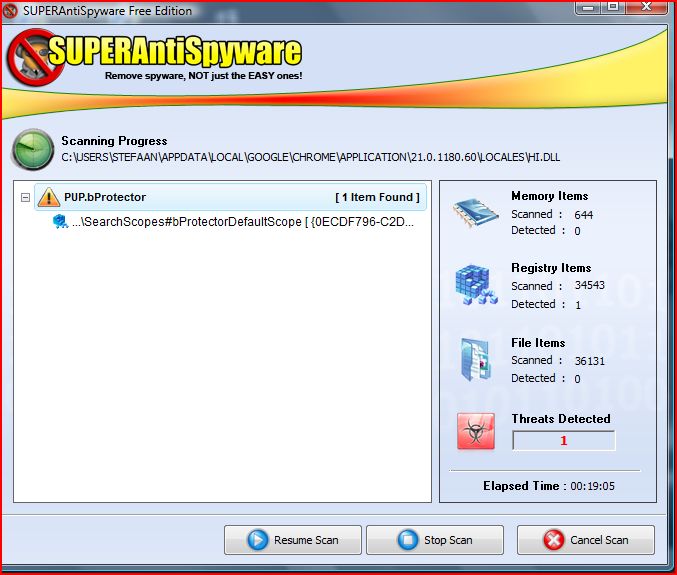Click the SUPERAntiSpyware Free Edition window title
Image resolution: width=677 pixels, height=575 pixels.
click(108, 11)
